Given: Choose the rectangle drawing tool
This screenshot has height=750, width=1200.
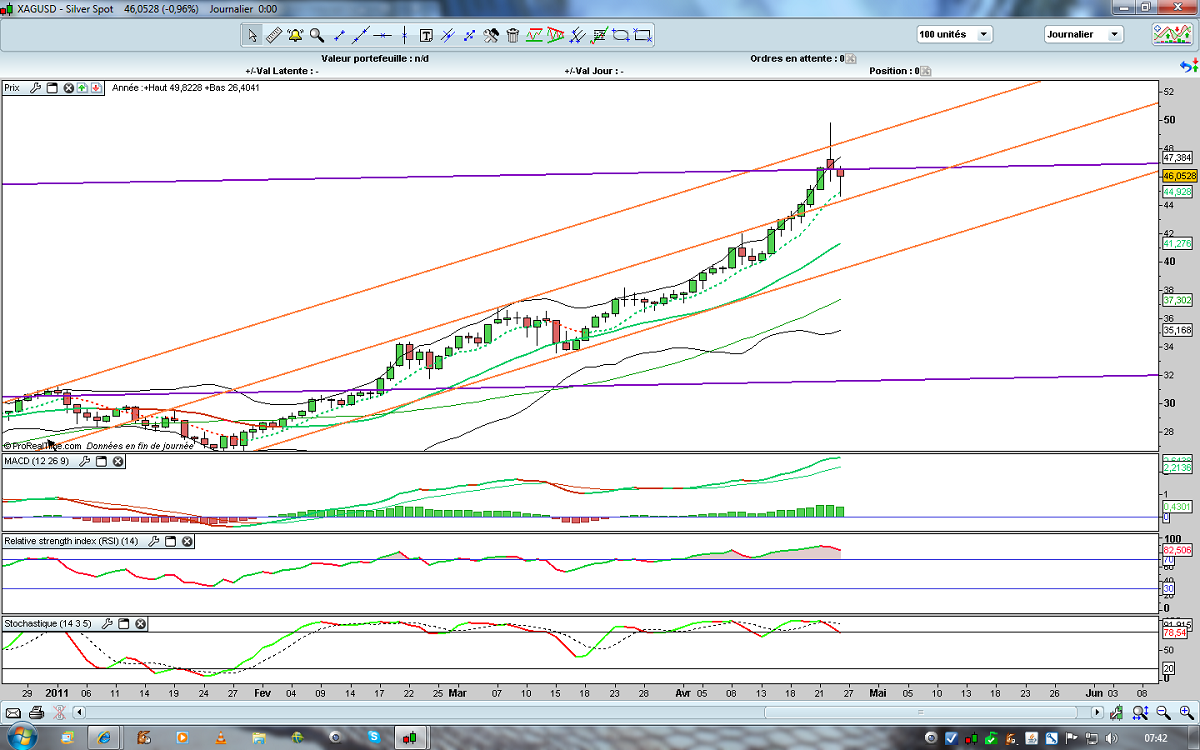Looking at the screenshot, I should coord(643,36).
